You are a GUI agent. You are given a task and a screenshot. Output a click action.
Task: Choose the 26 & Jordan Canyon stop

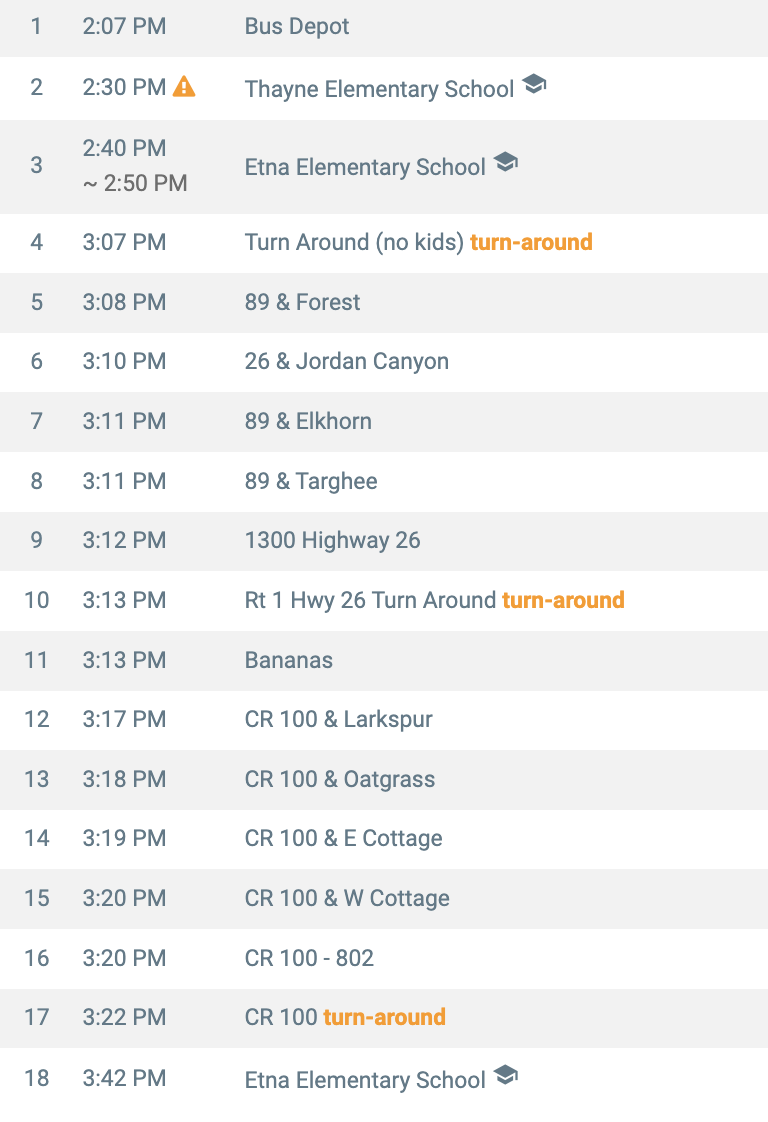[x=346, y=361]
